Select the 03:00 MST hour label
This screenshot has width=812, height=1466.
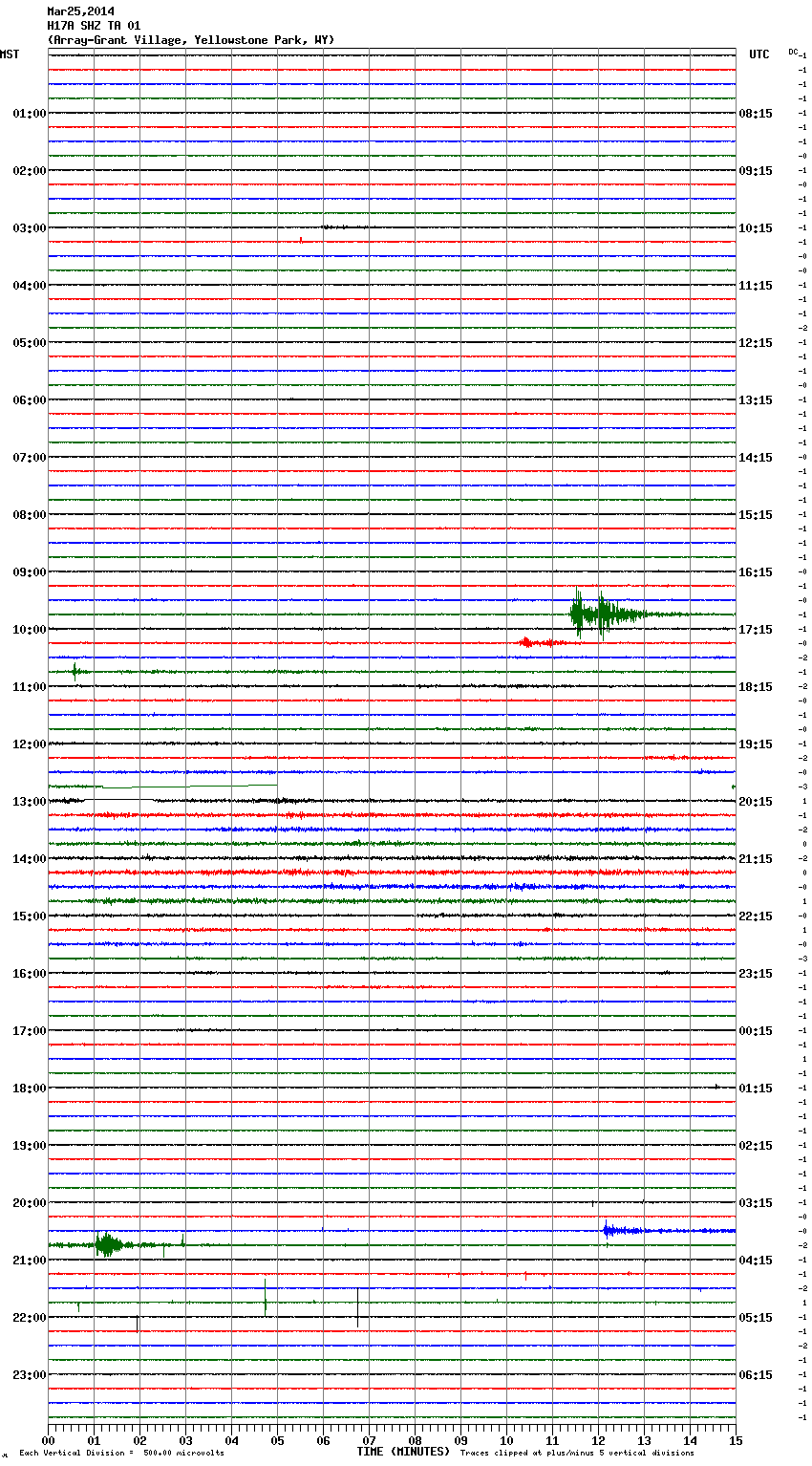29,228
